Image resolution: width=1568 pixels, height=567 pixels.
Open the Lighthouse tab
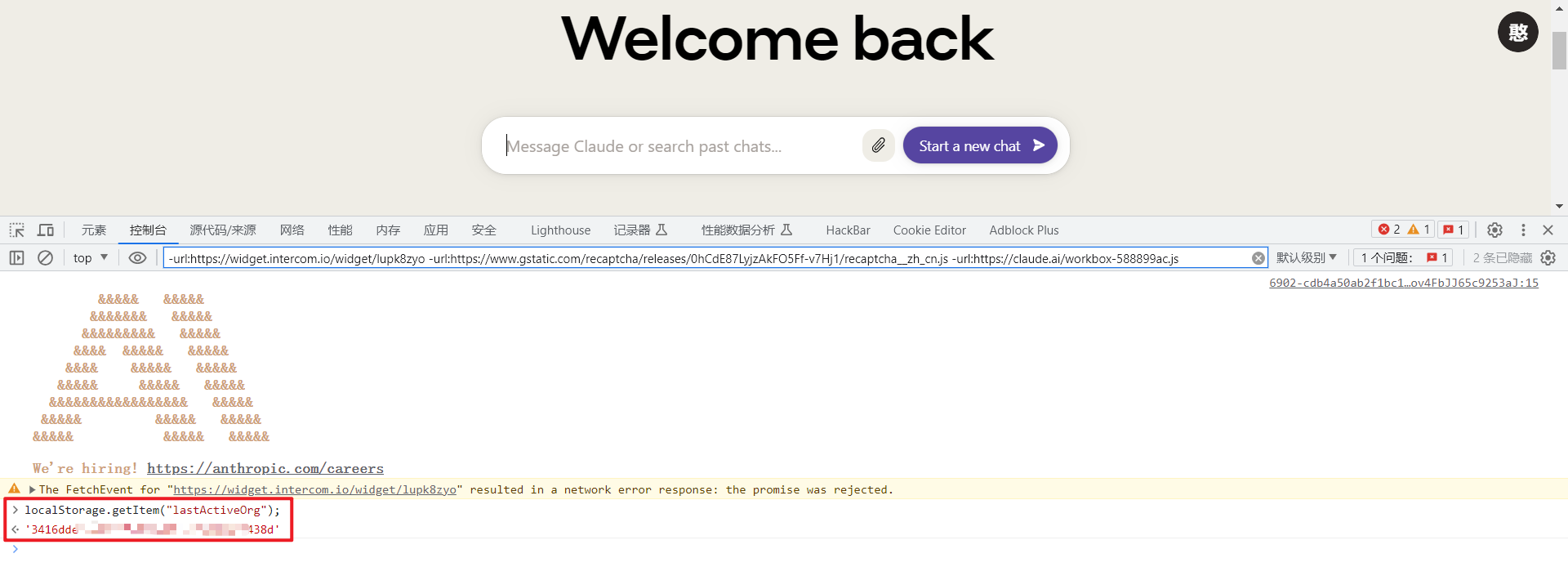pos(560,230)
